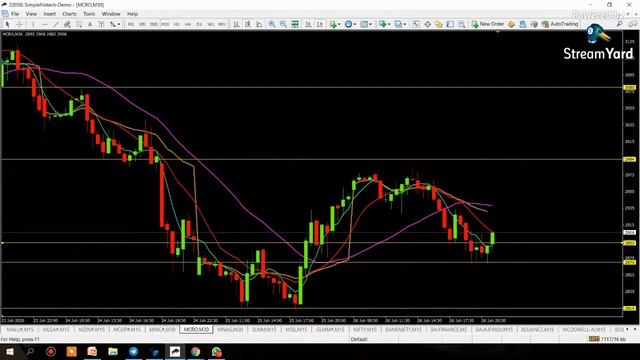Expand the profiles dropdown arrow
640x360 pixels.
pyautogui.click(x=405, y=24)
